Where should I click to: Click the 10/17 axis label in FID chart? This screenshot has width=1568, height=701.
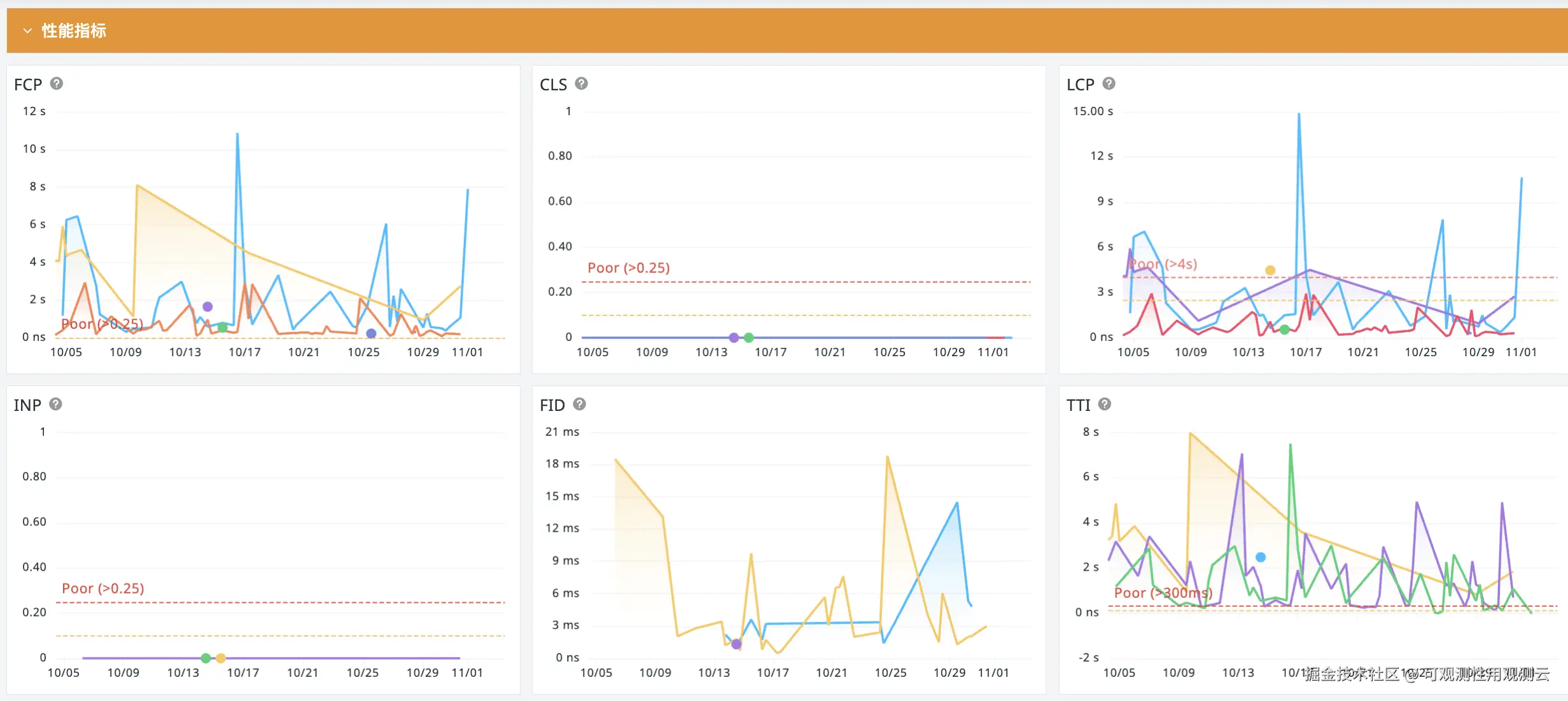click(773, 672)
